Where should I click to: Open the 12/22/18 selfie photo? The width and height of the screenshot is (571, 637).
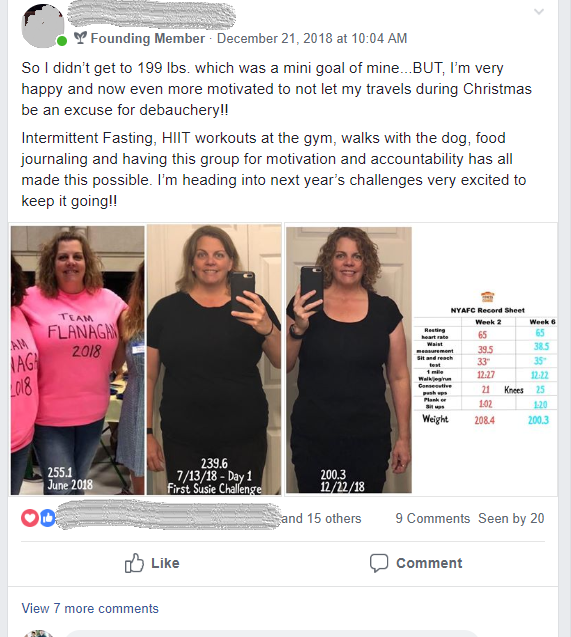pyautogui.click(x=349, y=360)
